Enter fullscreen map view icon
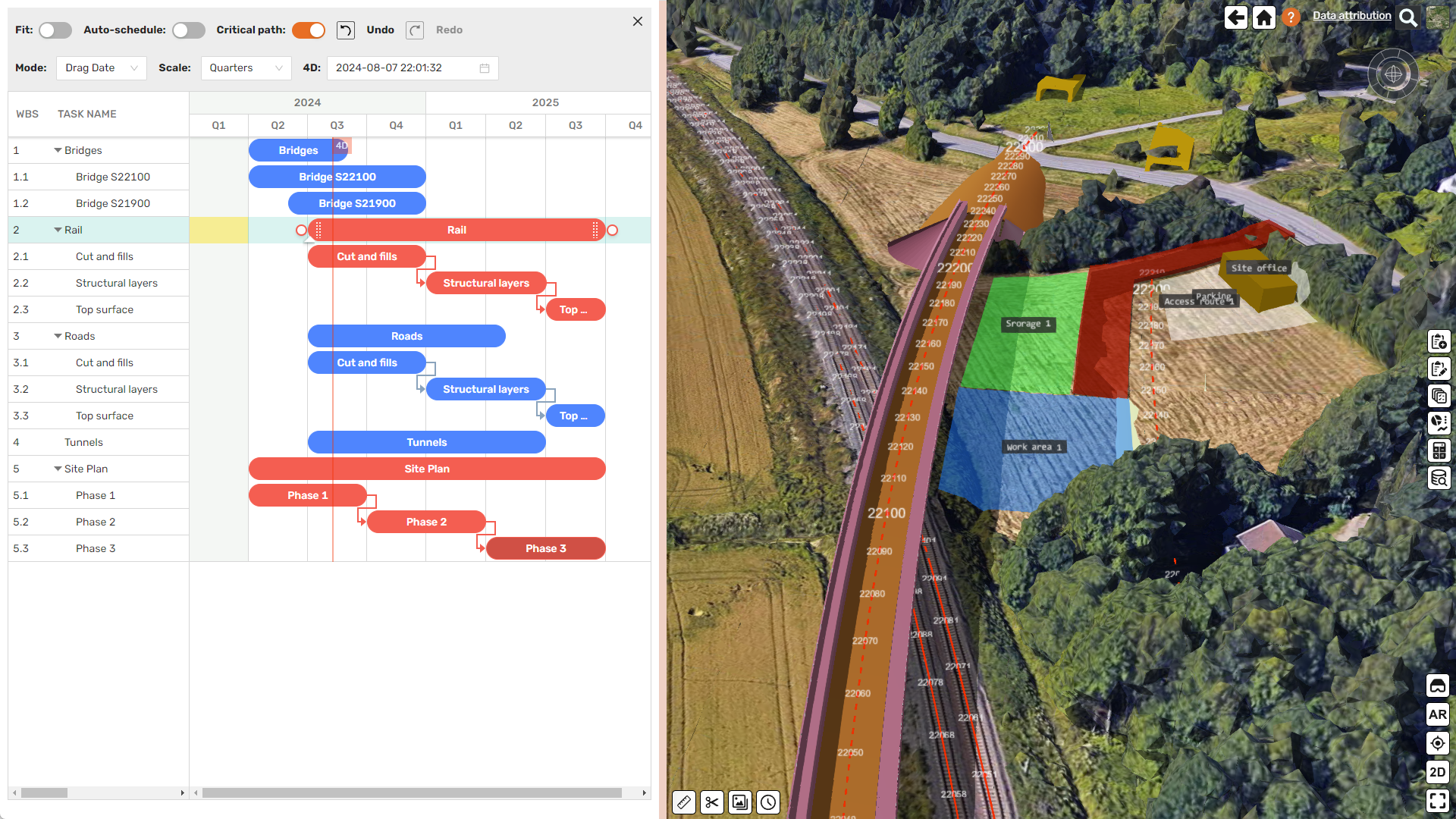 coord(1438,801)
